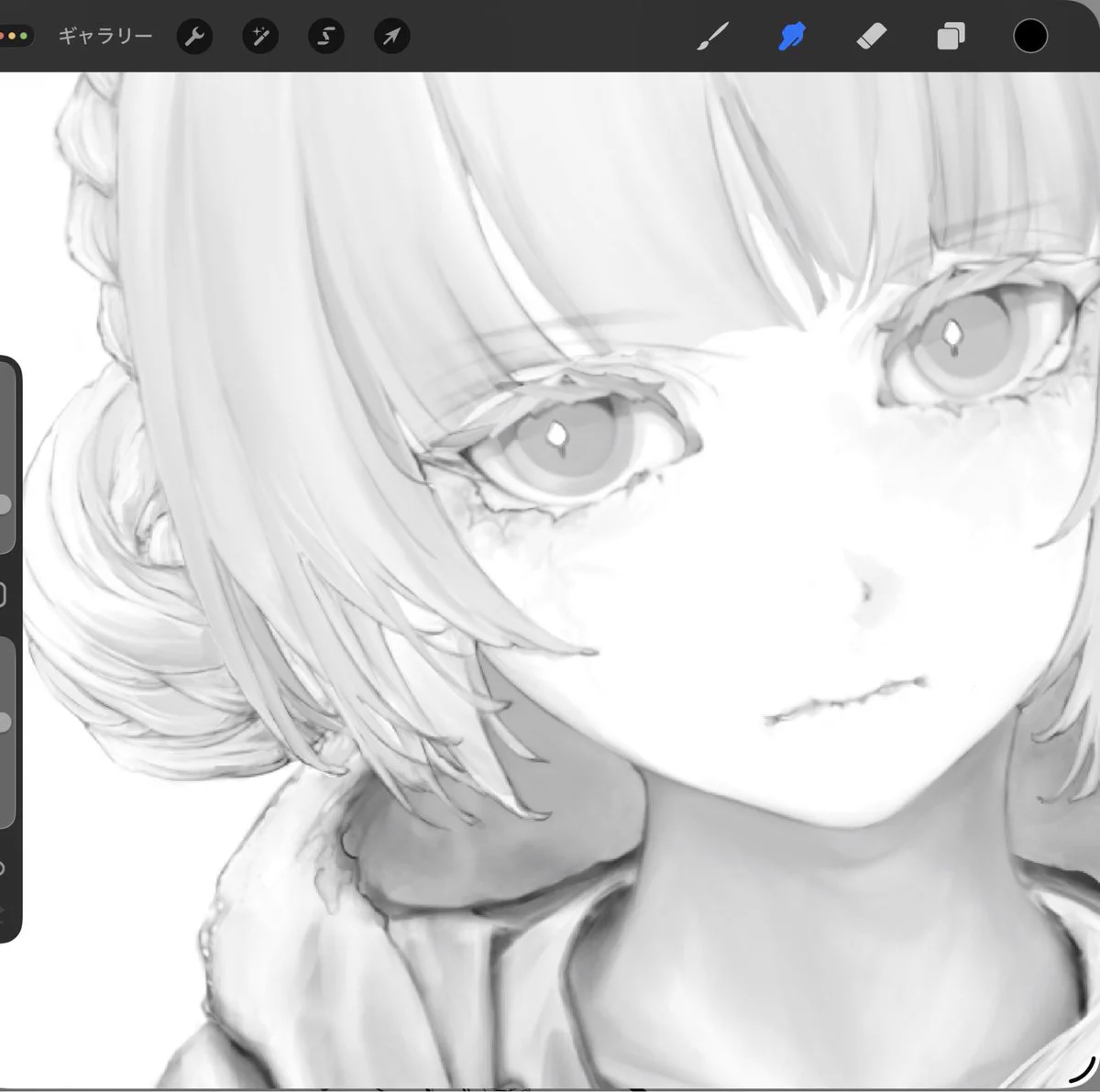Click the brush opacity slider handle
Image resolution: width=1100 pixels, height=1092 pixels.
tap(4, 722)
